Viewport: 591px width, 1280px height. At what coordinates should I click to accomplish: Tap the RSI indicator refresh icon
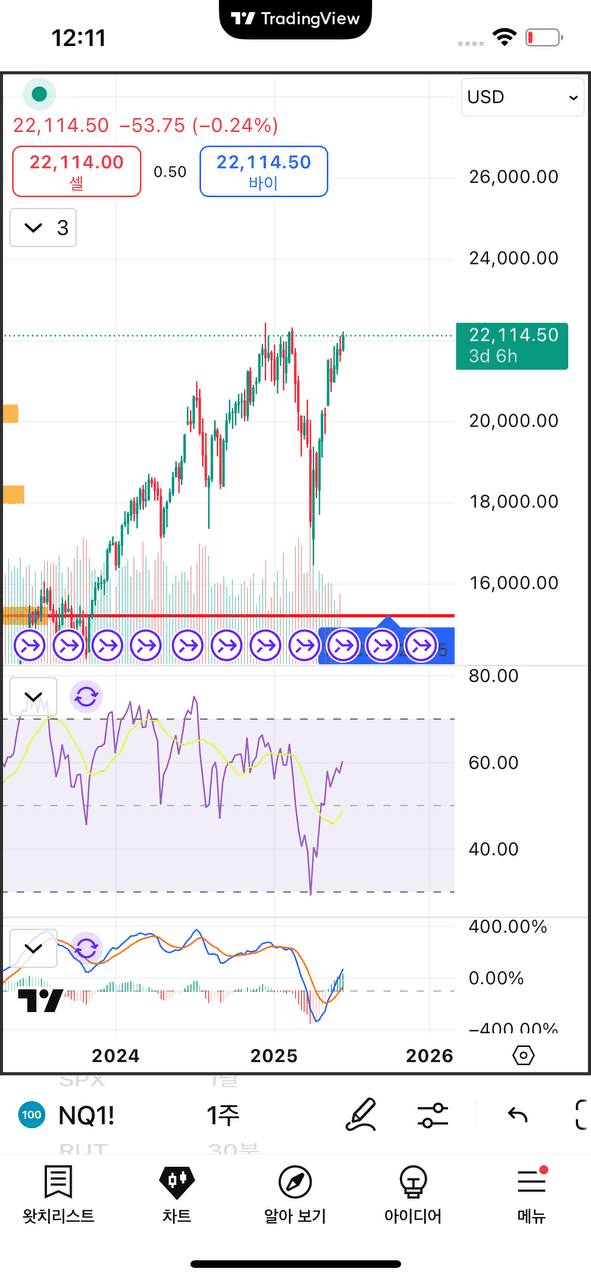[x=86, y=696]
